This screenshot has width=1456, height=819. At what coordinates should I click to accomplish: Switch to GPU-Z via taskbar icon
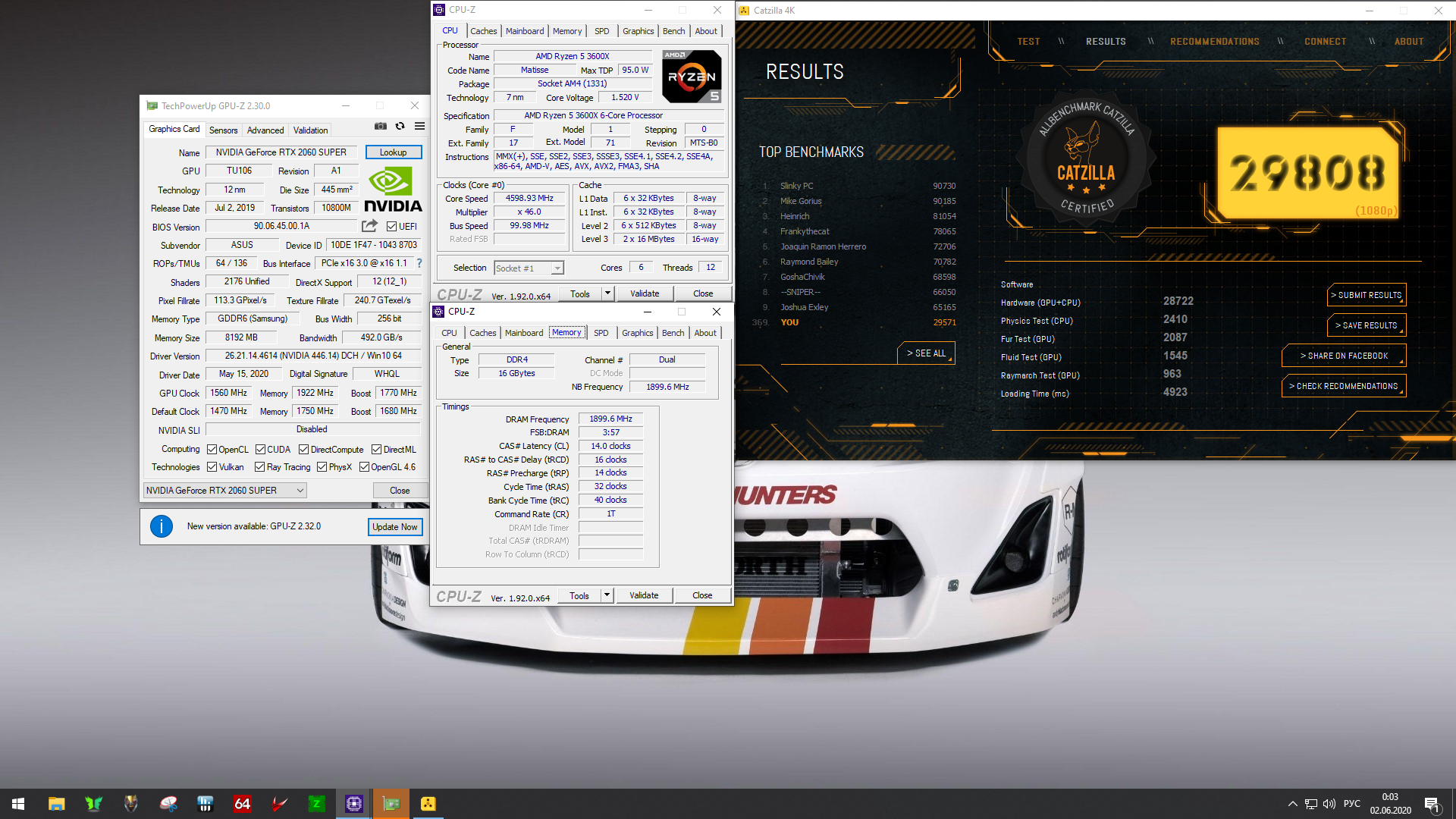click(x=391, y=804)
